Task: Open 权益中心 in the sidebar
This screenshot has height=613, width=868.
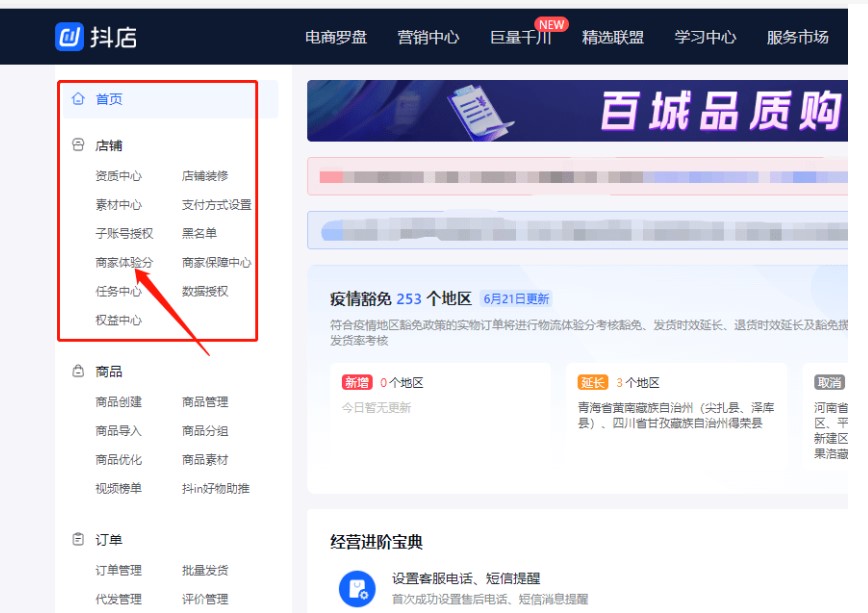Action: [x=118, y=320]
